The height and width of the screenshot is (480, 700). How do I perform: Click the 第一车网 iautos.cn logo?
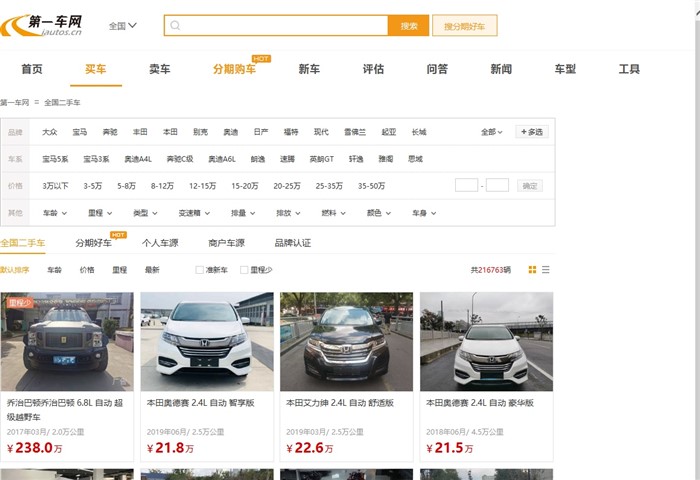coord(41,25)
